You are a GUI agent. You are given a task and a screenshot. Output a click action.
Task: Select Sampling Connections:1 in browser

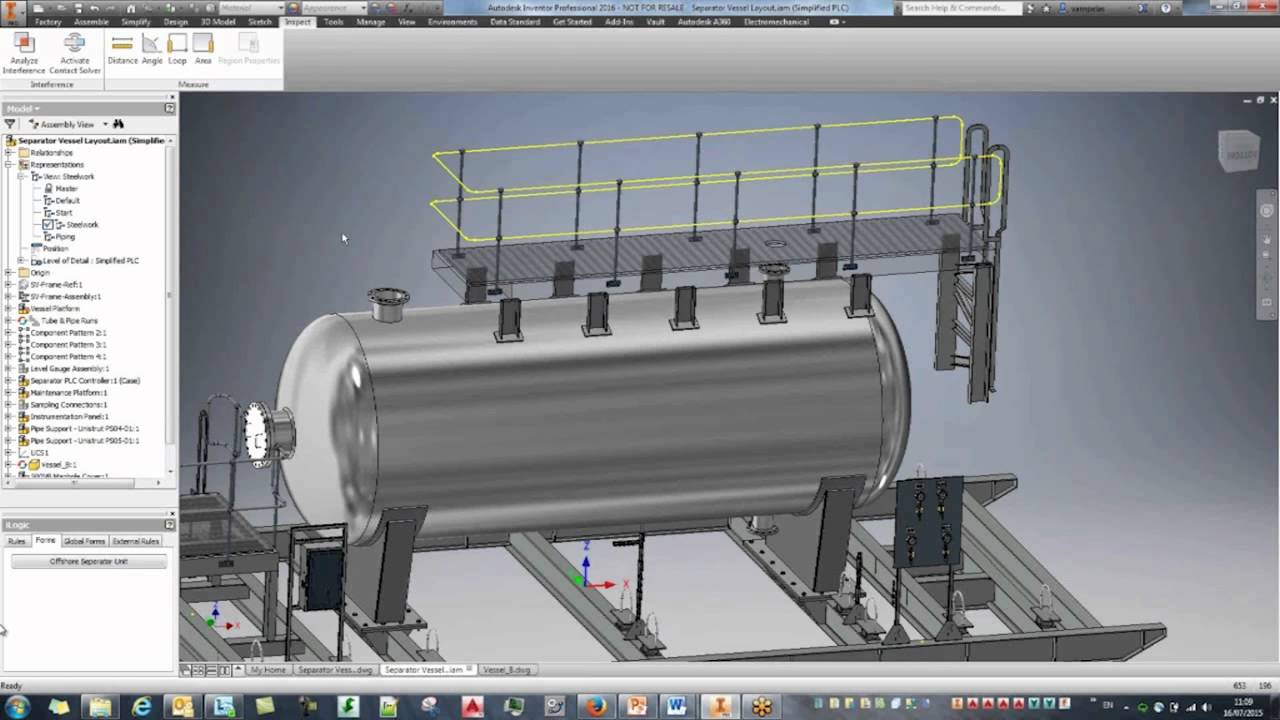coord(67,405)
